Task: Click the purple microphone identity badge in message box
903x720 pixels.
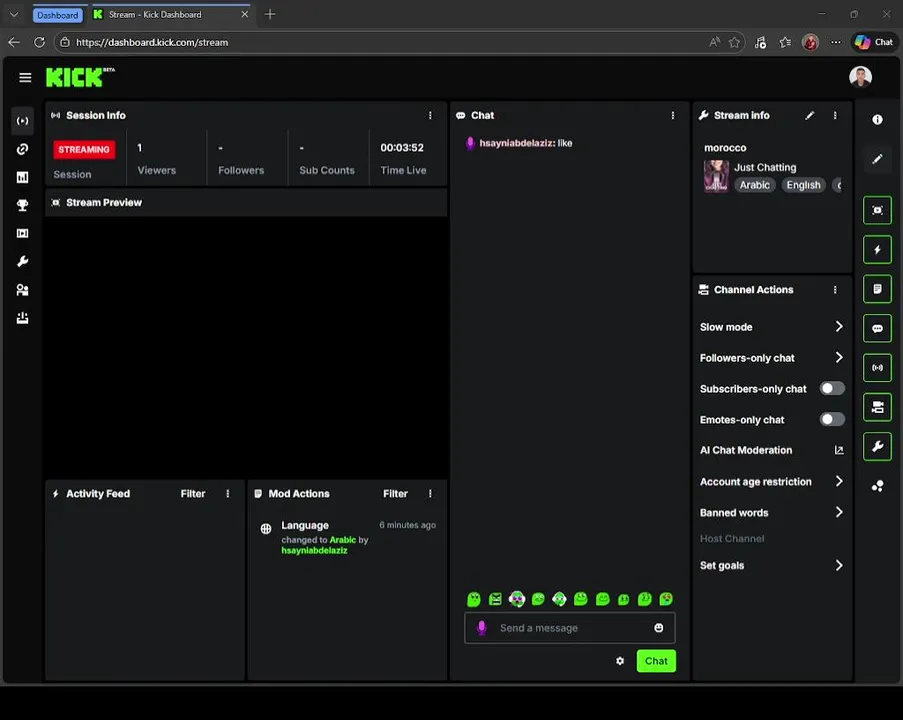Action: [482, 628]
